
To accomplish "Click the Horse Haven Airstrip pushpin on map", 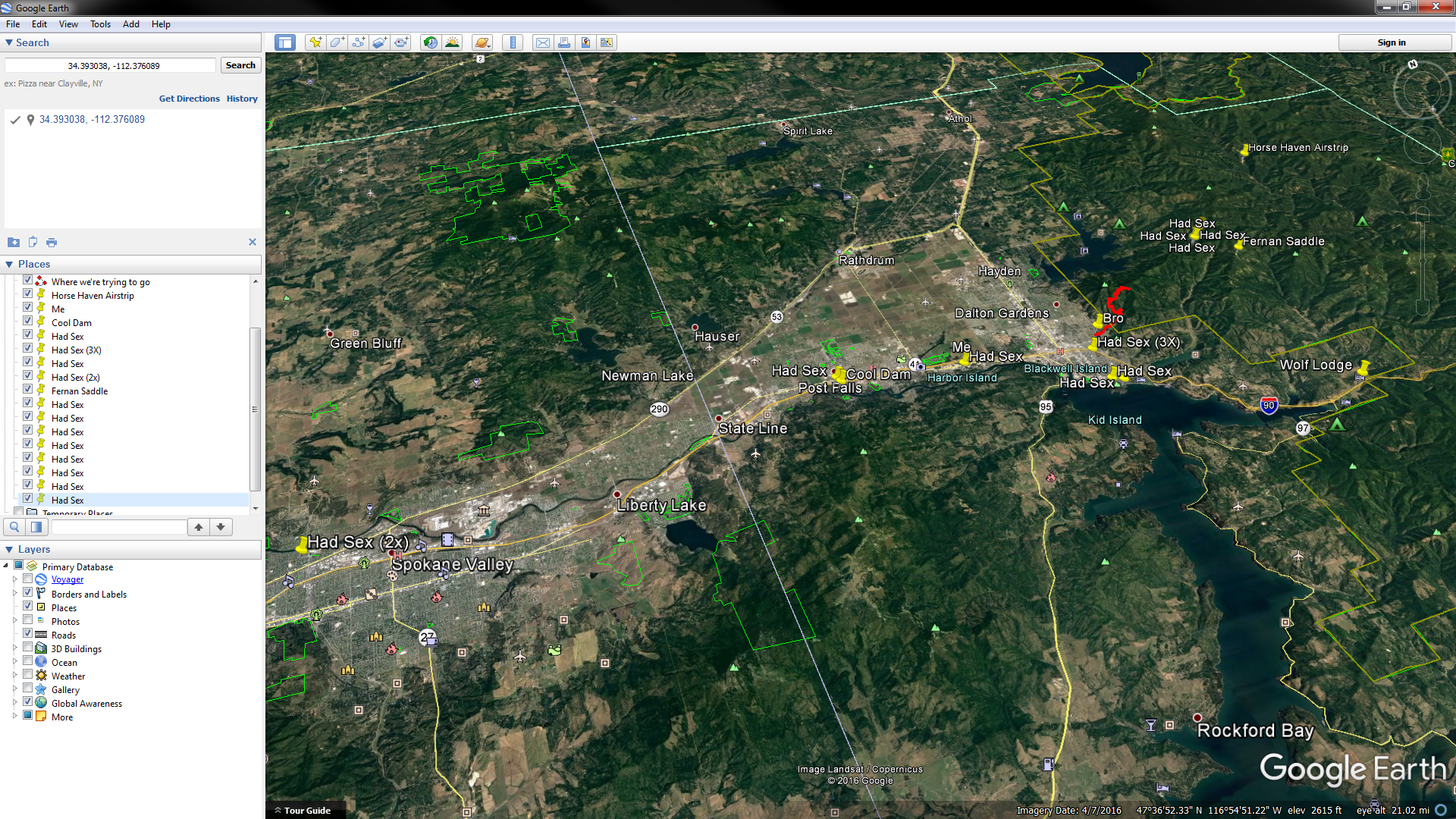I will [x=1244, y=150].
